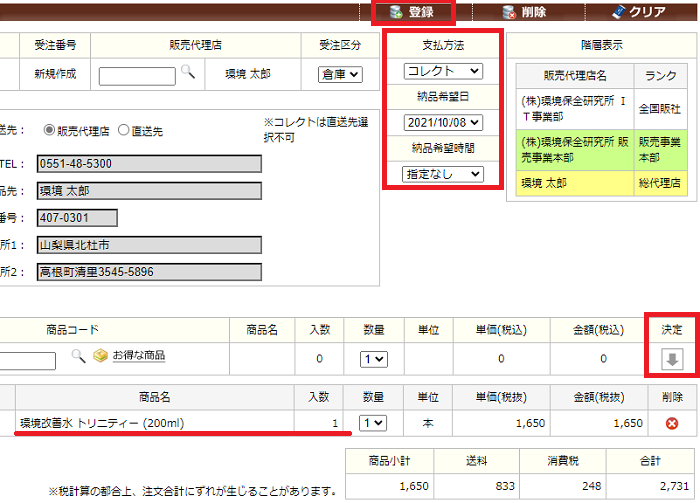Click the yellow box お得な商品 icon
Screen dimensions: 700x503
pos(100,356)
